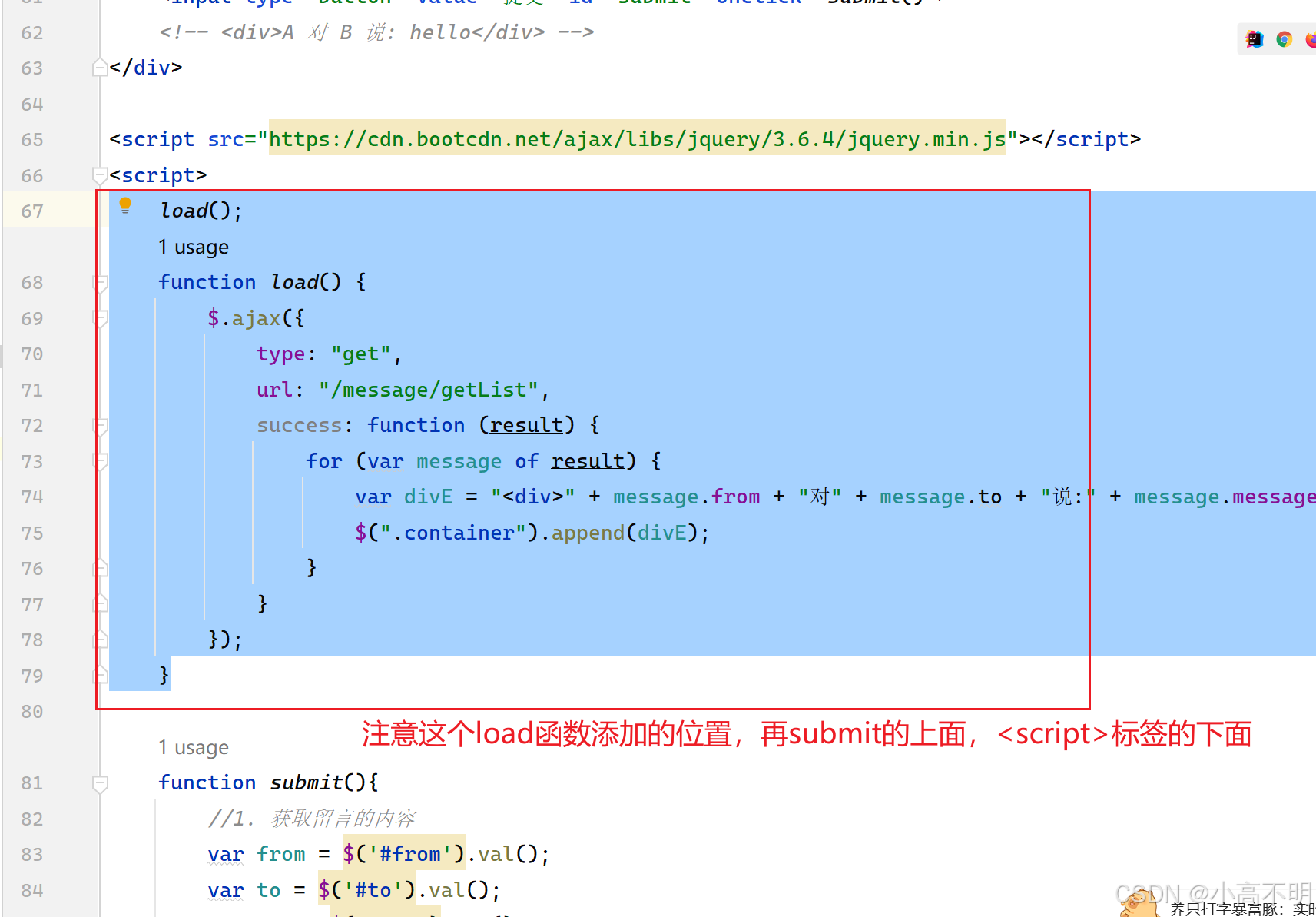Click the '1 usage' hint above function submit
This screenshot has height=917, width=1316.
click(194, 747)
